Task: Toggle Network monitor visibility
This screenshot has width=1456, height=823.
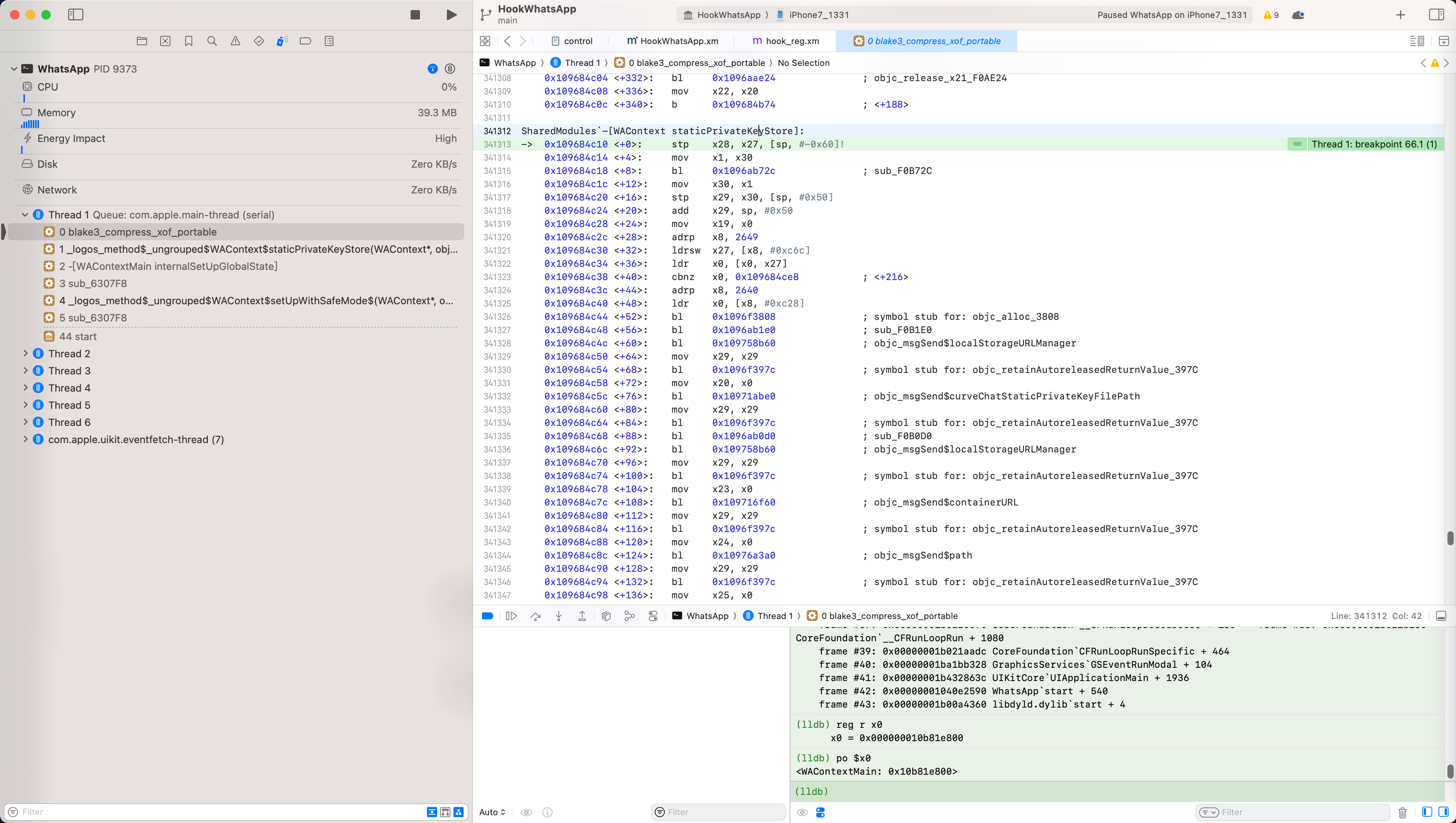Action: tap(57, 189)
